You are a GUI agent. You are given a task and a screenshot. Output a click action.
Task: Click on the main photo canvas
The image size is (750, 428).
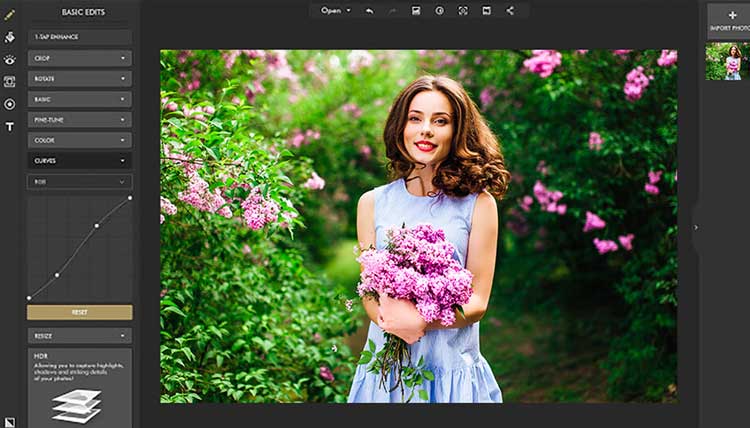point(419,226)
